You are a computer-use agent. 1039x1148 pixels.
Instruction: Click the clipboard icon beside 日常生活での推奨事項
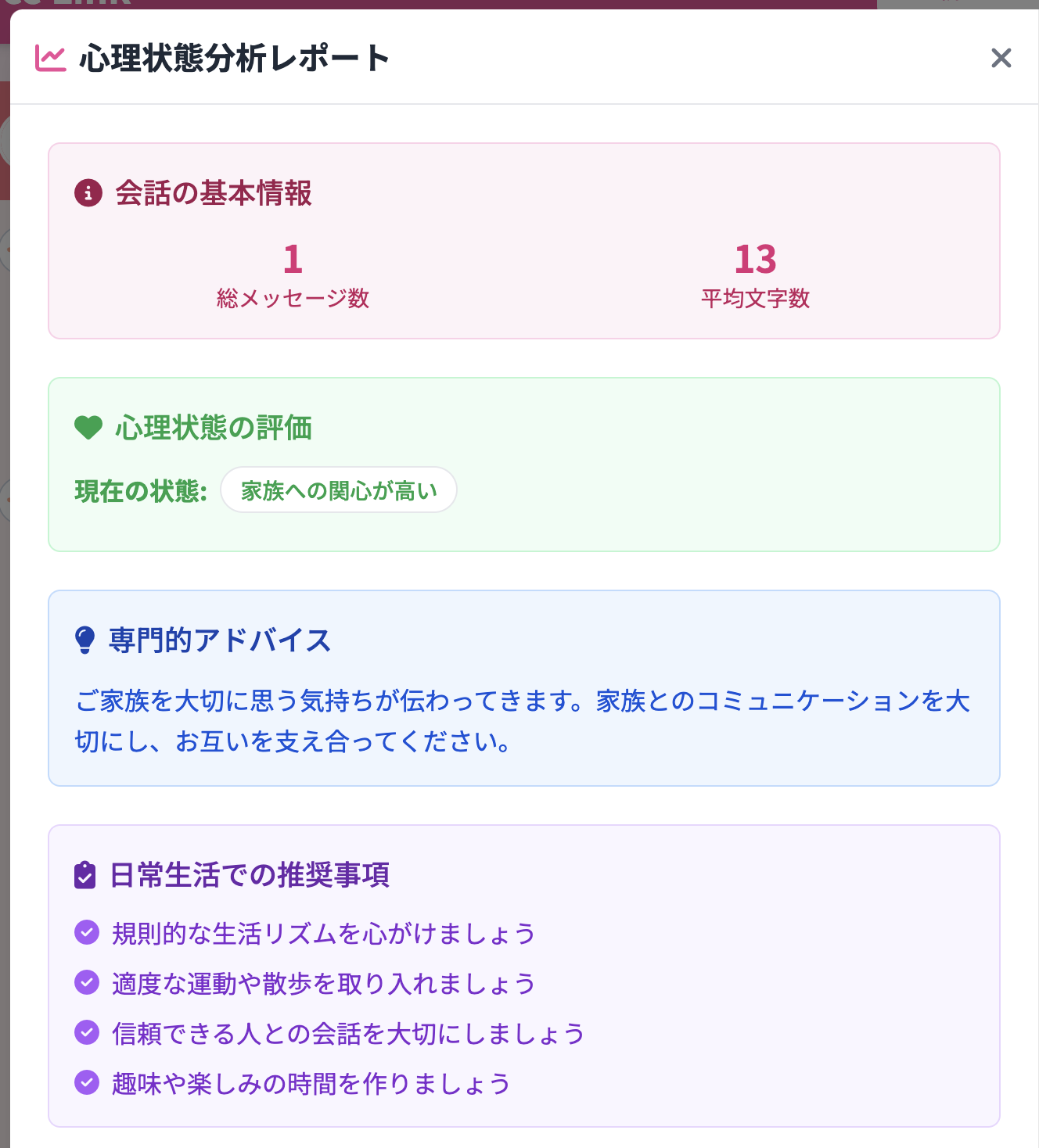pos(85,876)
